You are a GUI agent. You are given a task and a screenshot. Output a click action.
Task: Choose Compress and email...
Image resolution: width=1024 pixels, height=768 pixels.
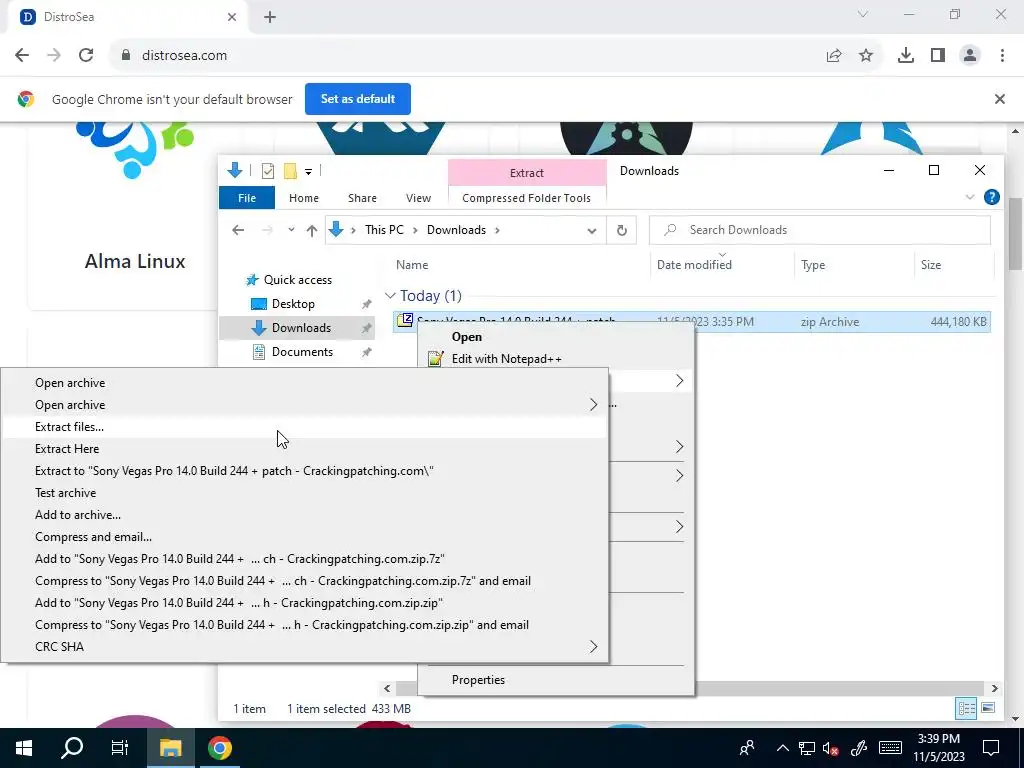(304, 537)
